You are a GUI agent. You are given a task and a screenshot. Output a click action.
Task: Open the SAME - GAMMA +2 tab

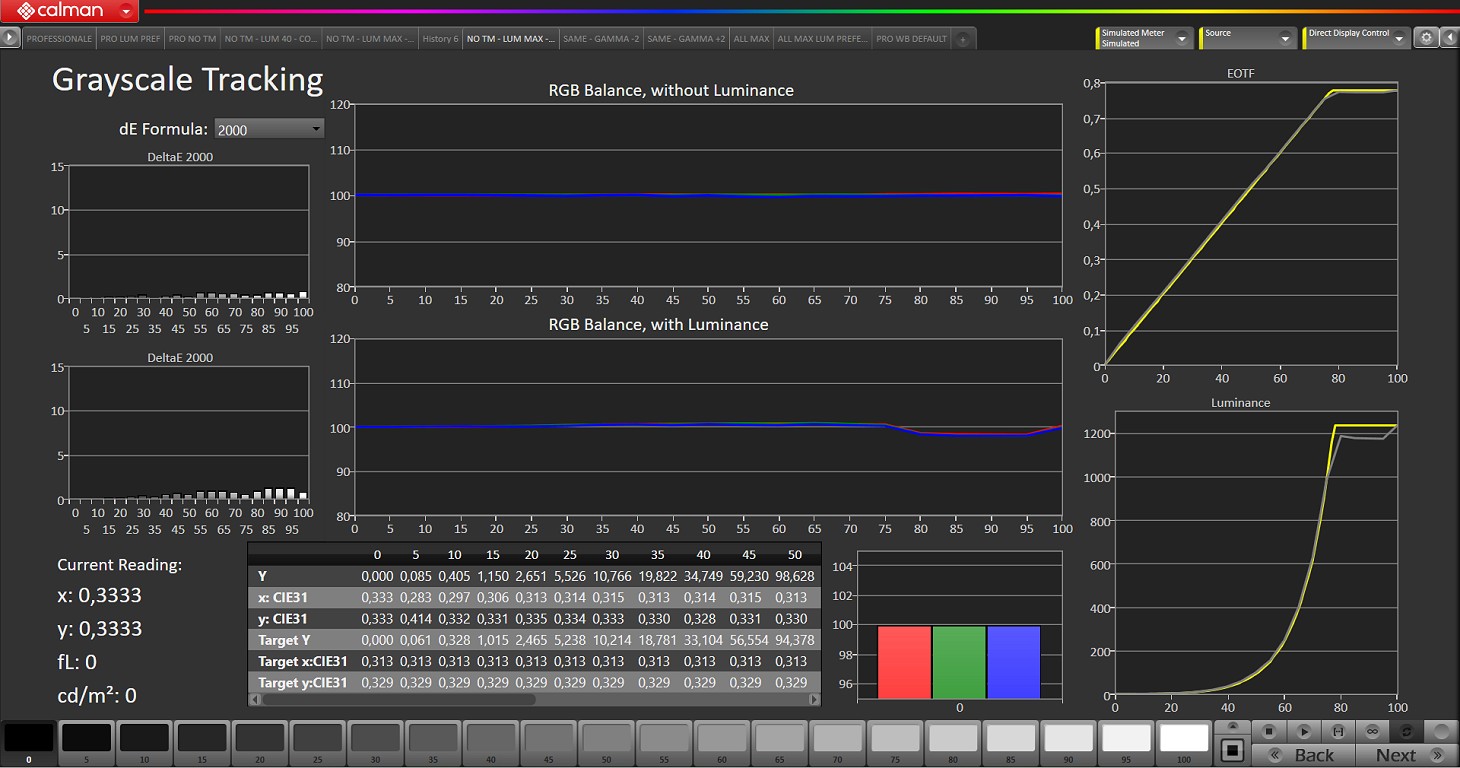click(x=686, y=39)
